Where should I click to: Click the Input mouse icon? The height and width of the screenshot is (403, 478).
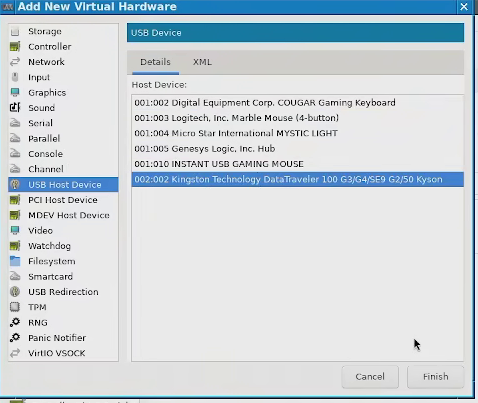(15, 77)
